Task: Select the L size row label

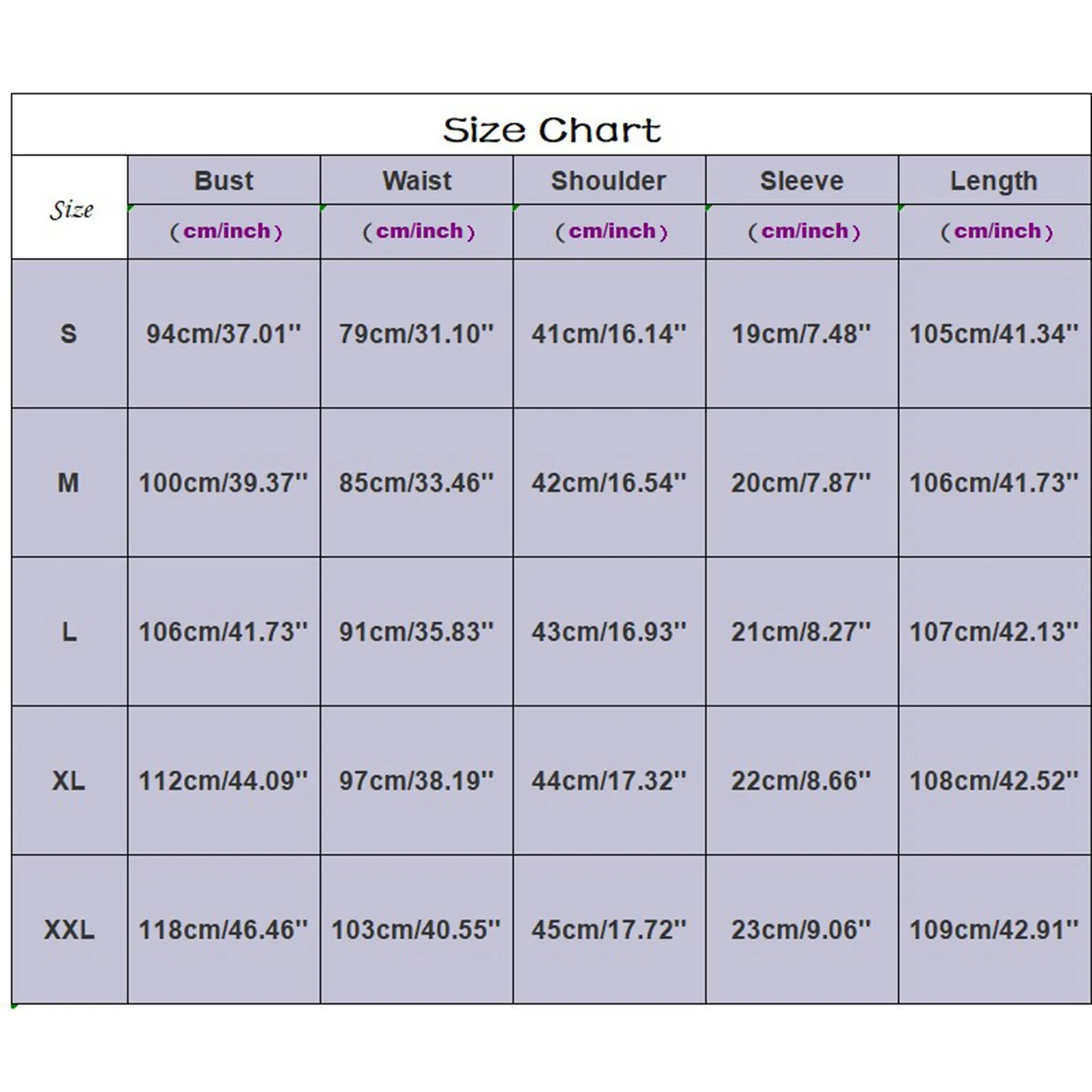Action: coord(69,631)
